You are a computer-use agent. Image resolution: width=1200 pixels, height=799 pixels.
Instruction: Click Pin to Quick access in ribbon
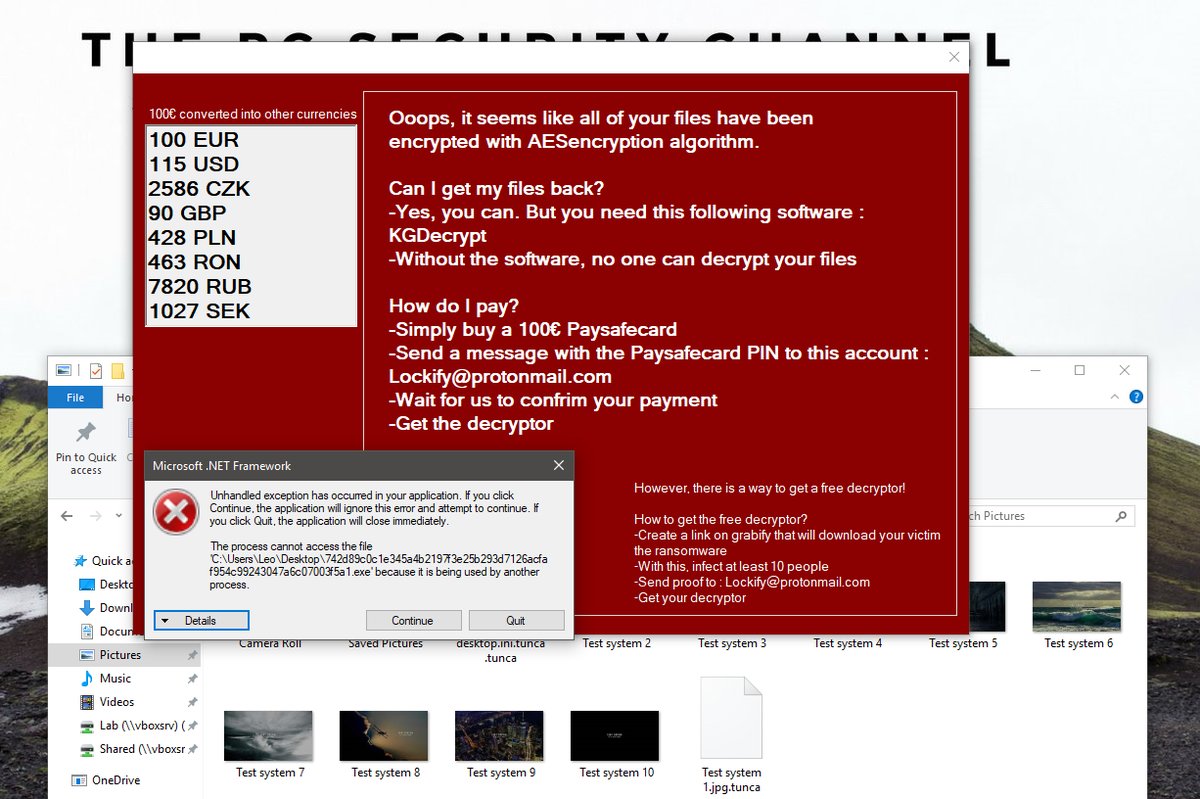86,446
